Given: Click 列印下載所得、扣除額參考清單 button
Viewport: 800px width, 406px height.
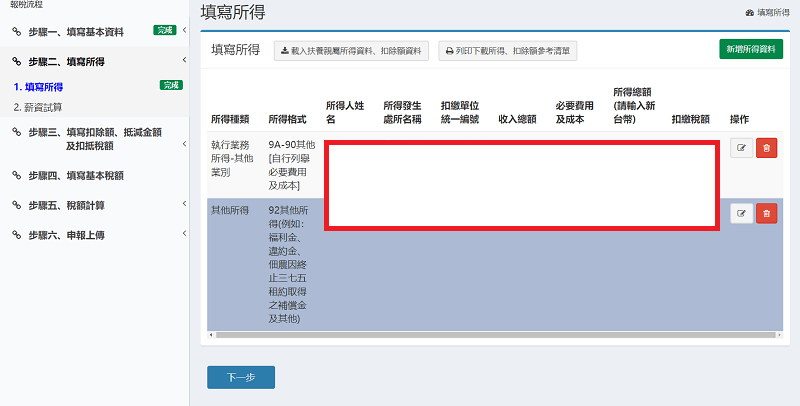Looking at the screenshot, I should tap(508, 51).
